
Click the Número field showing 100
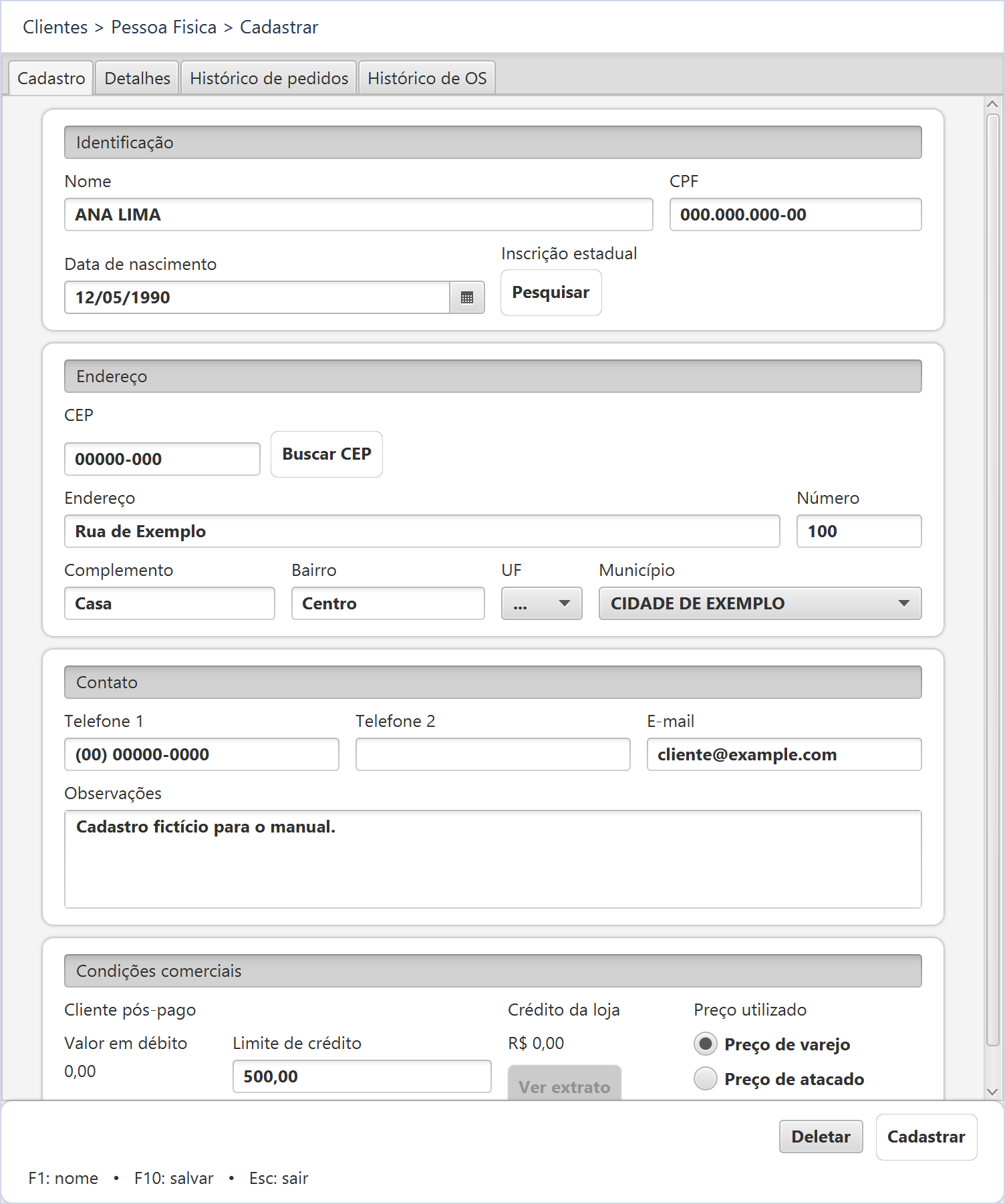[x=859, y=531]
